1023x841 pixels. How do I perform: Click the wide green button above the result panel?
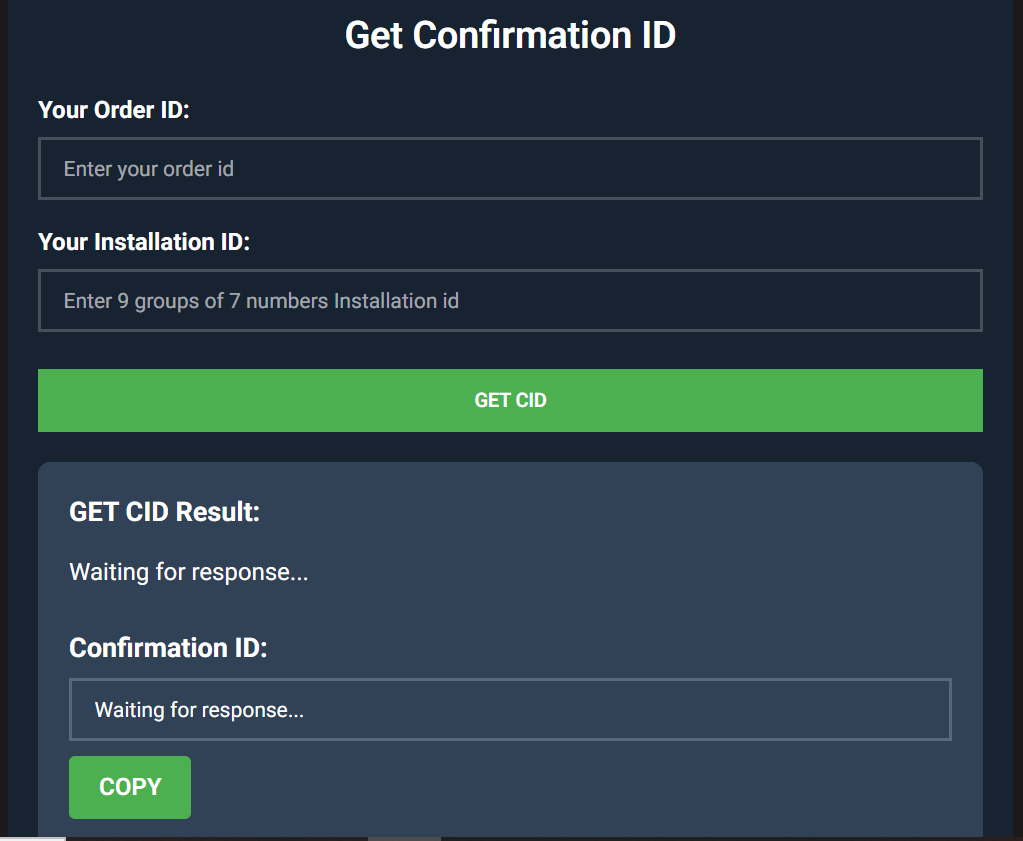click(x=510, y=401)
